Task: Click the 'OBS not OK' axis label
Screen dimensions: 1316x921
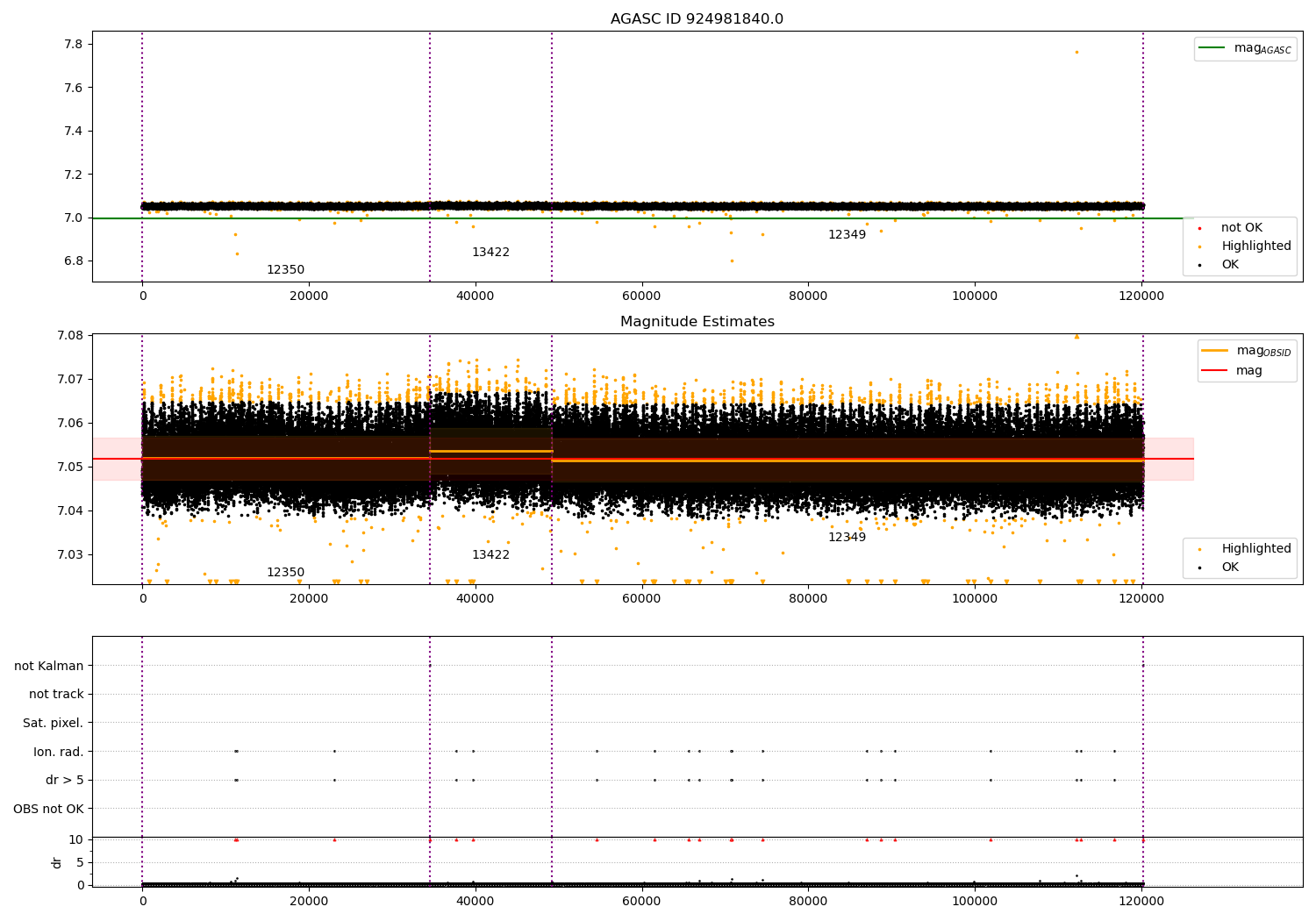Action: pos(49,809)
